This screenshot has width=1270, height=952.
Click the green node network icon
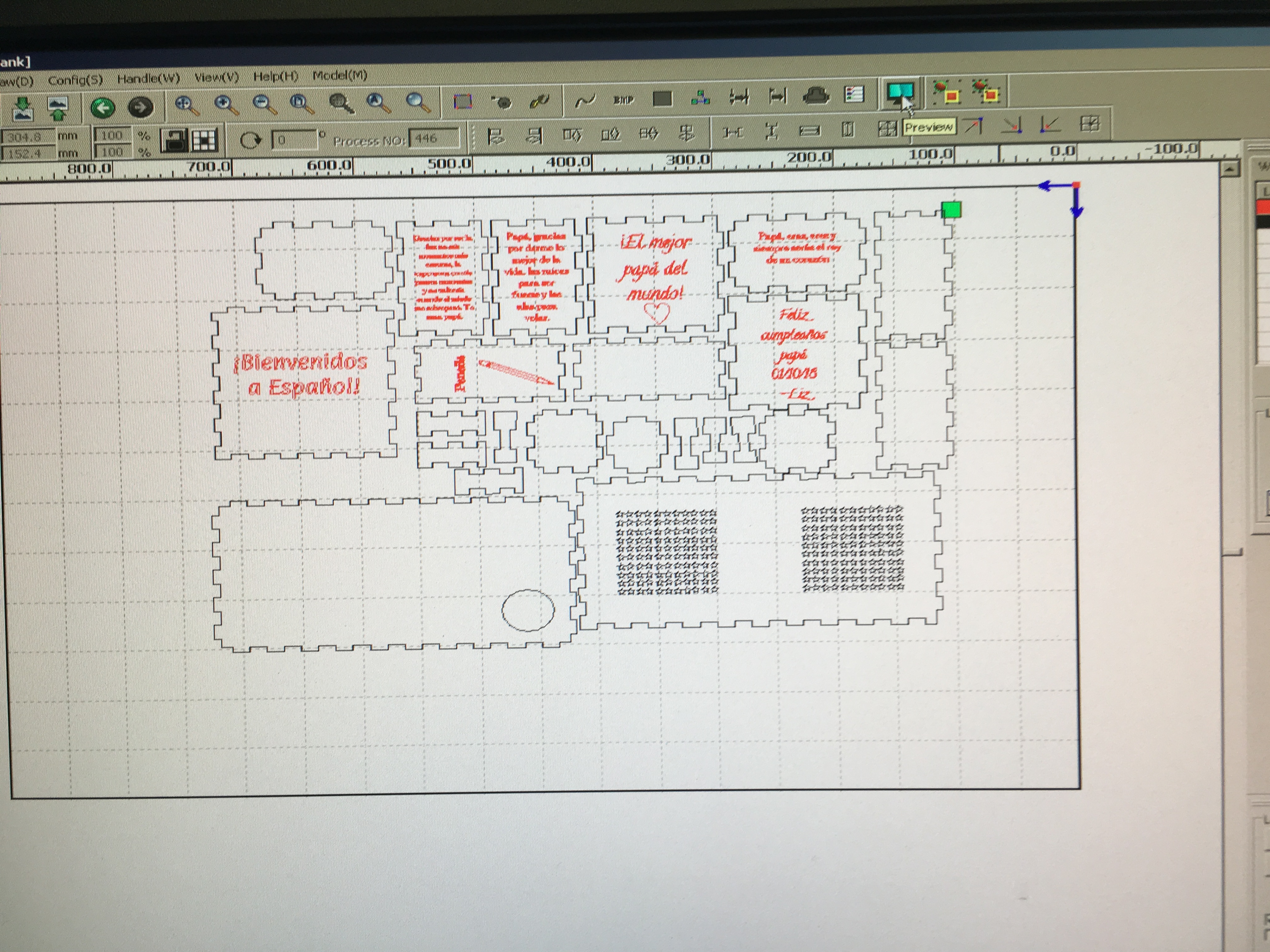[701, 98]
